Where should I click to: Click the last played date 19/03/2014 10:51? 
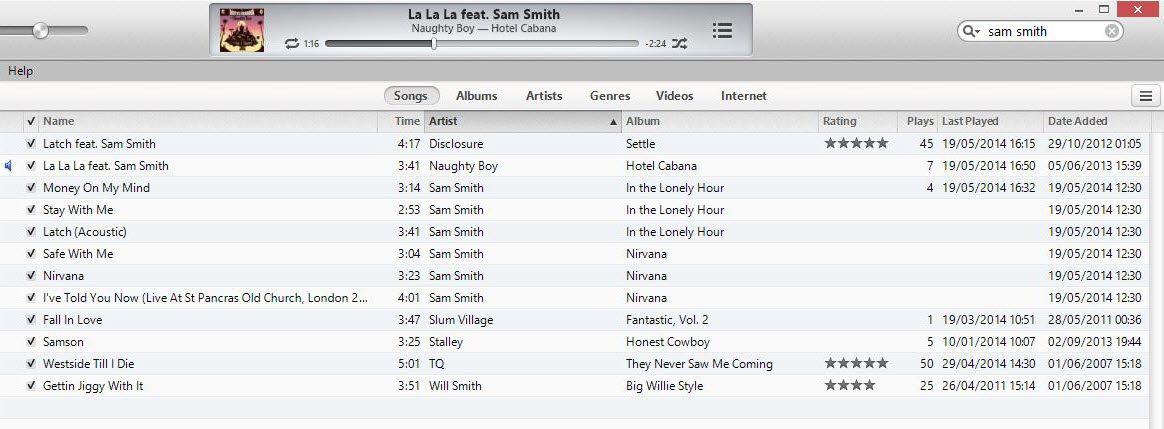989,320
